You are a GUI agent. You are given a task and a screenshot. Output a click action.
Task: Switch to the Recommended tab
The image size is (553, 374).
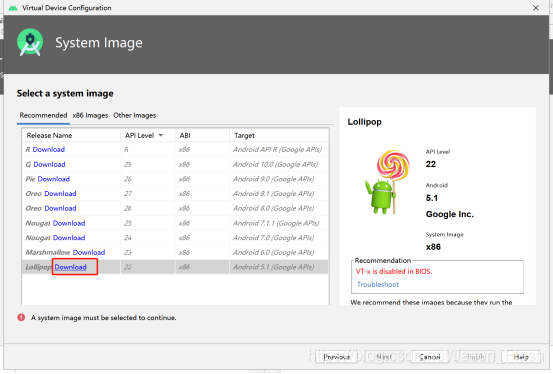(x=43, y=115)
